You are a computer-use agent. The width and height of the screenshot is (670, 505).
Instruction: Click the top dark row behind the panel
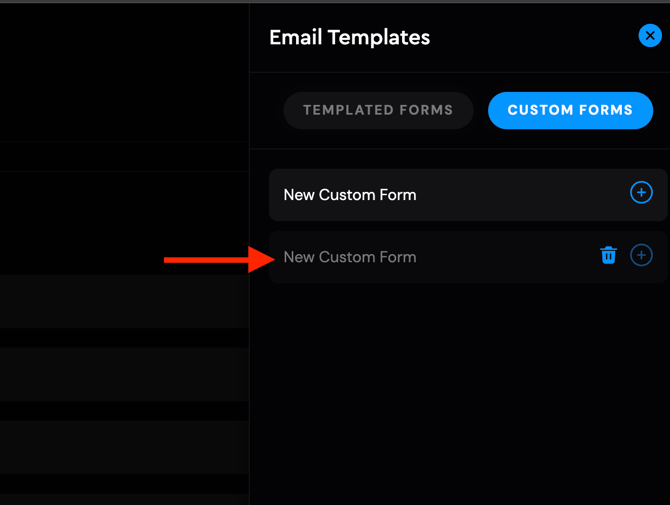point(124,301)
